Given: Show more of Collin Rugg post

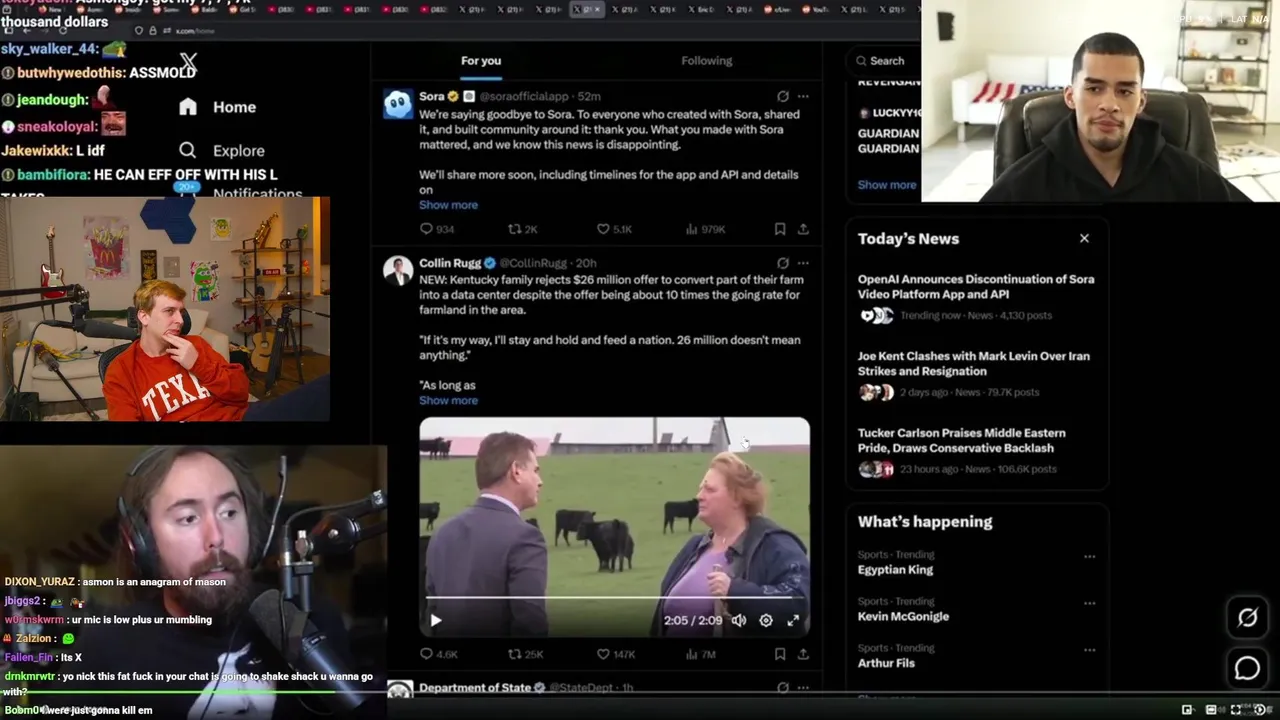Looking at the screenshot, I should point(448,401).
